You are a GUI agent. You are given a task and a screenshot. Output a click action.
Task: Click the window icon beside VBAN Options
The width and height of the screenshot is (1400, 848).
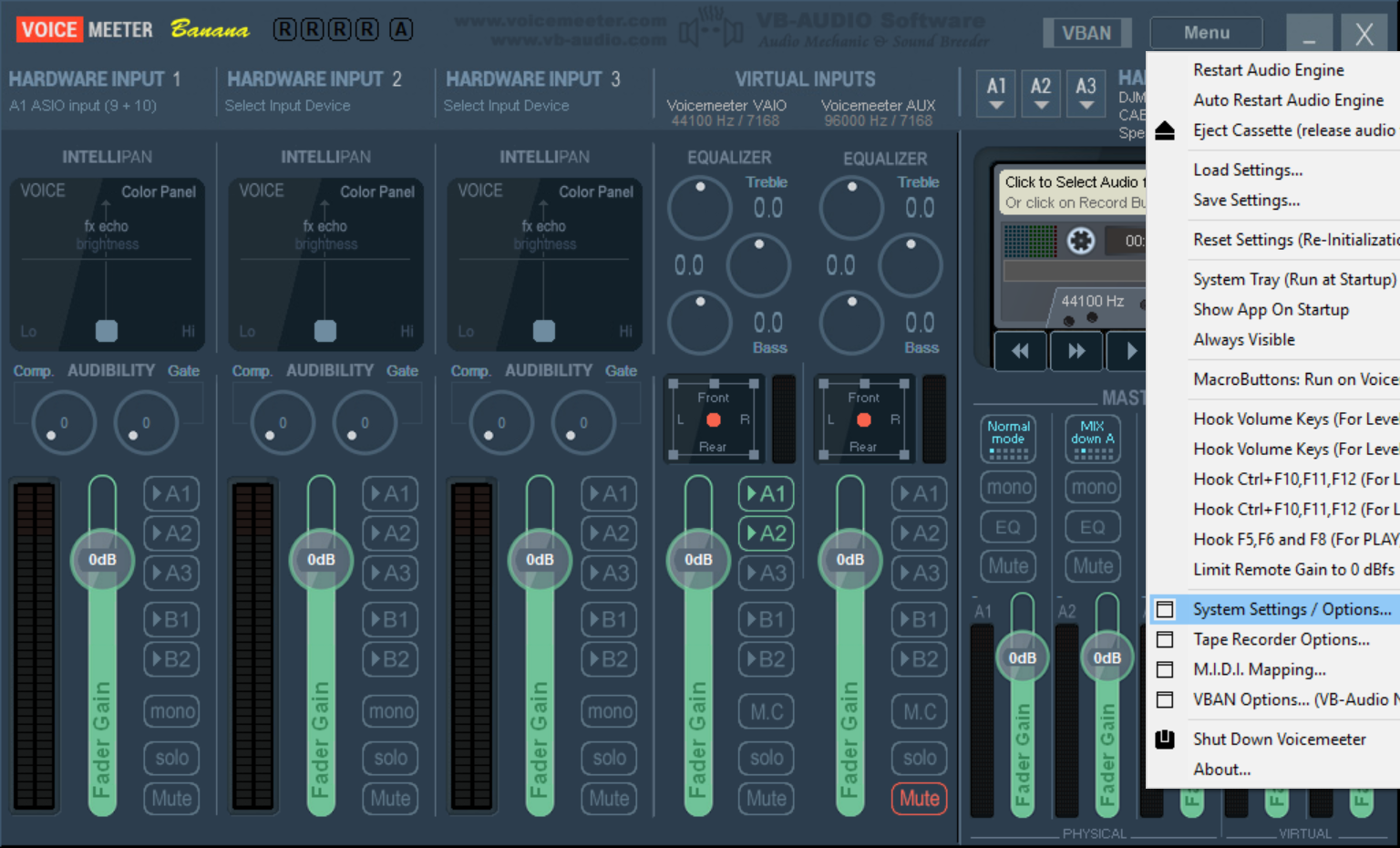point(1165,699)
